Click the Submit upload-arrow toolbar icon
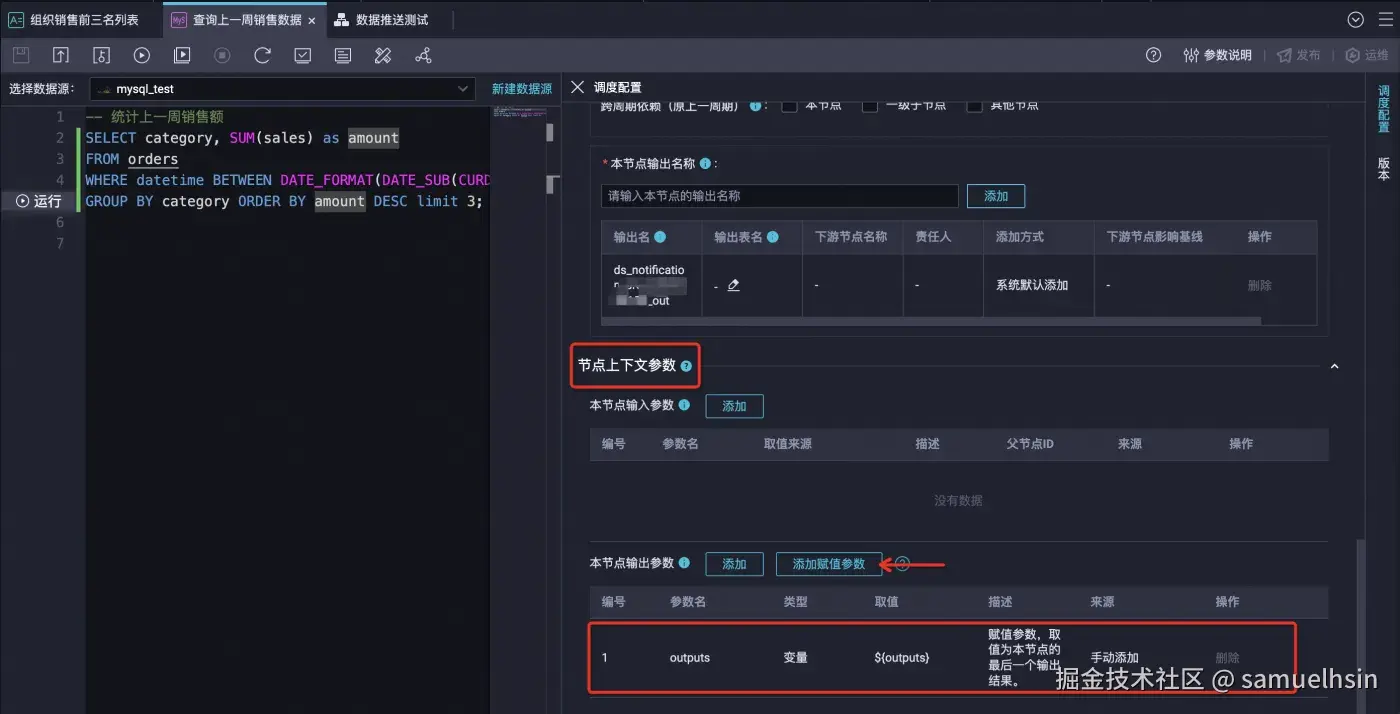Image resolution: width=1400 pixels, height=714 pixels. coord(61,56)
